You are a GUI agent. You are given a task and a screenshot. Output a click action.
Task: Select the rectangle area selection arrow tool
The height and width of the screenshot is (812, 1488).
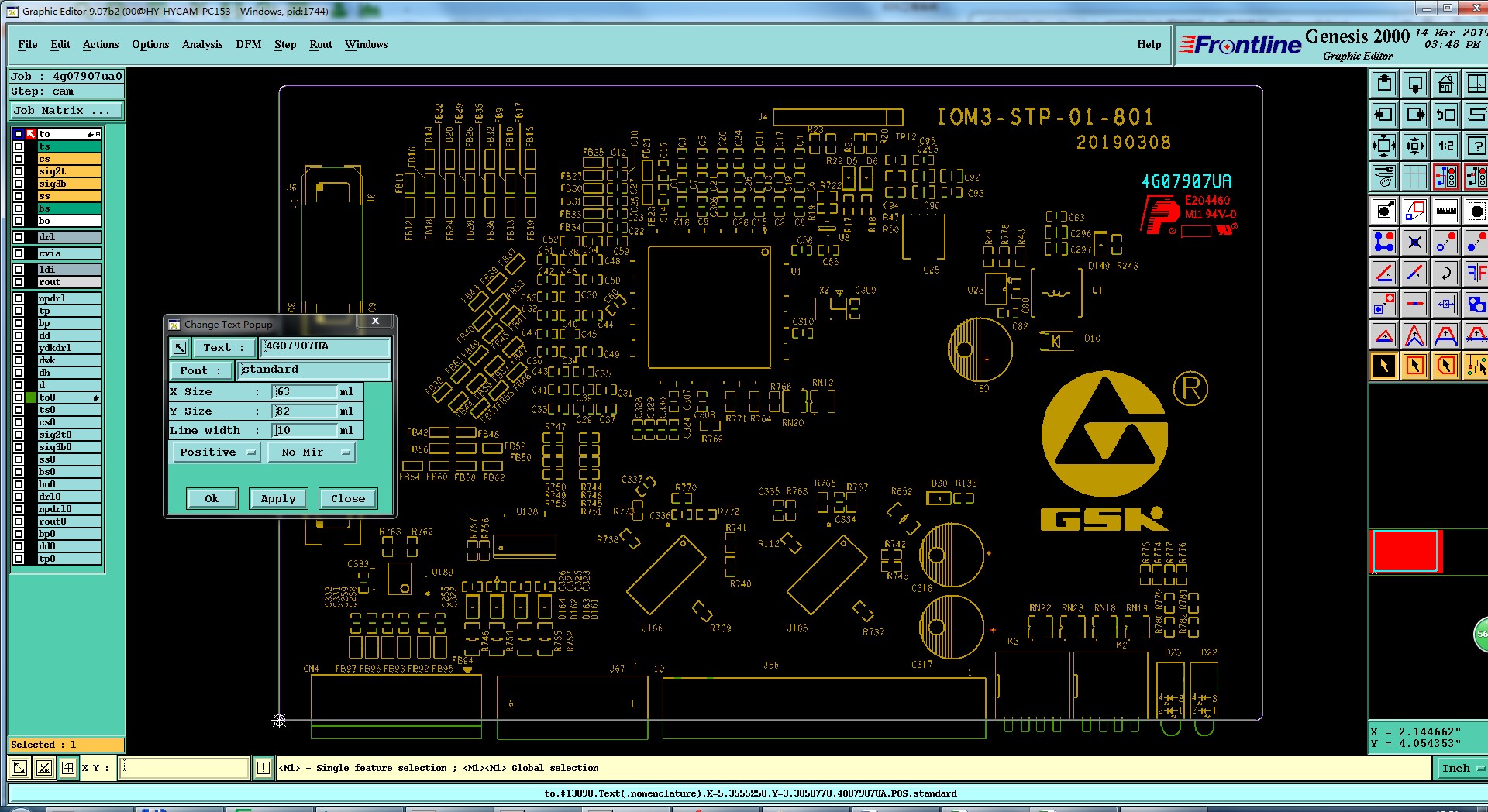(1415, 366)
